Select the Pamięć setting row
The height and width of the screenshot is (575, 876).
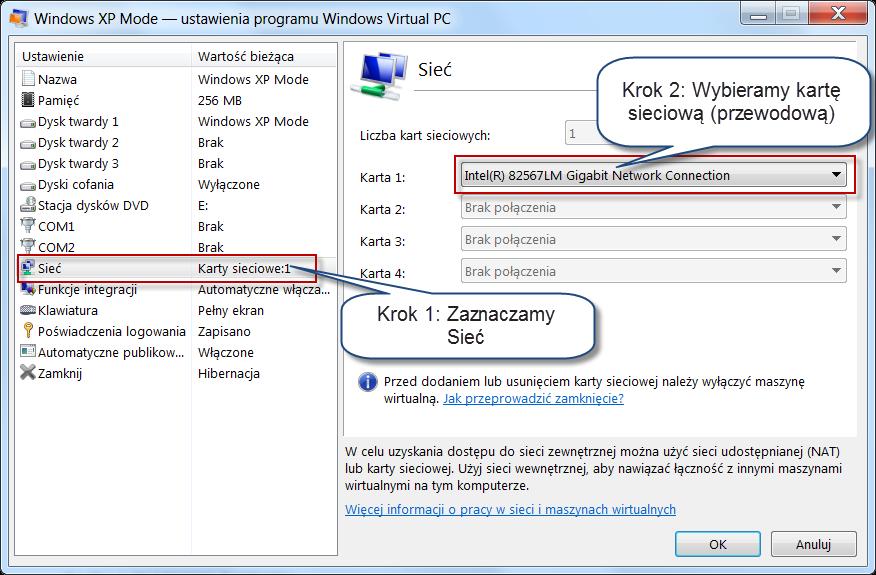point(176,100)
